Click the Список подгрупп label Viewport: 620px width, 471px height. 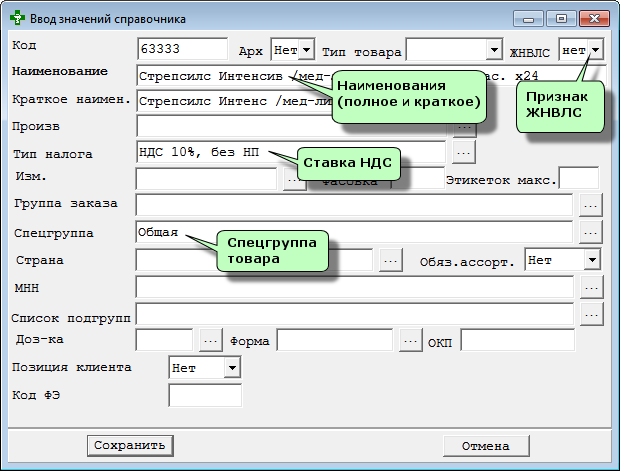[71, 318]
